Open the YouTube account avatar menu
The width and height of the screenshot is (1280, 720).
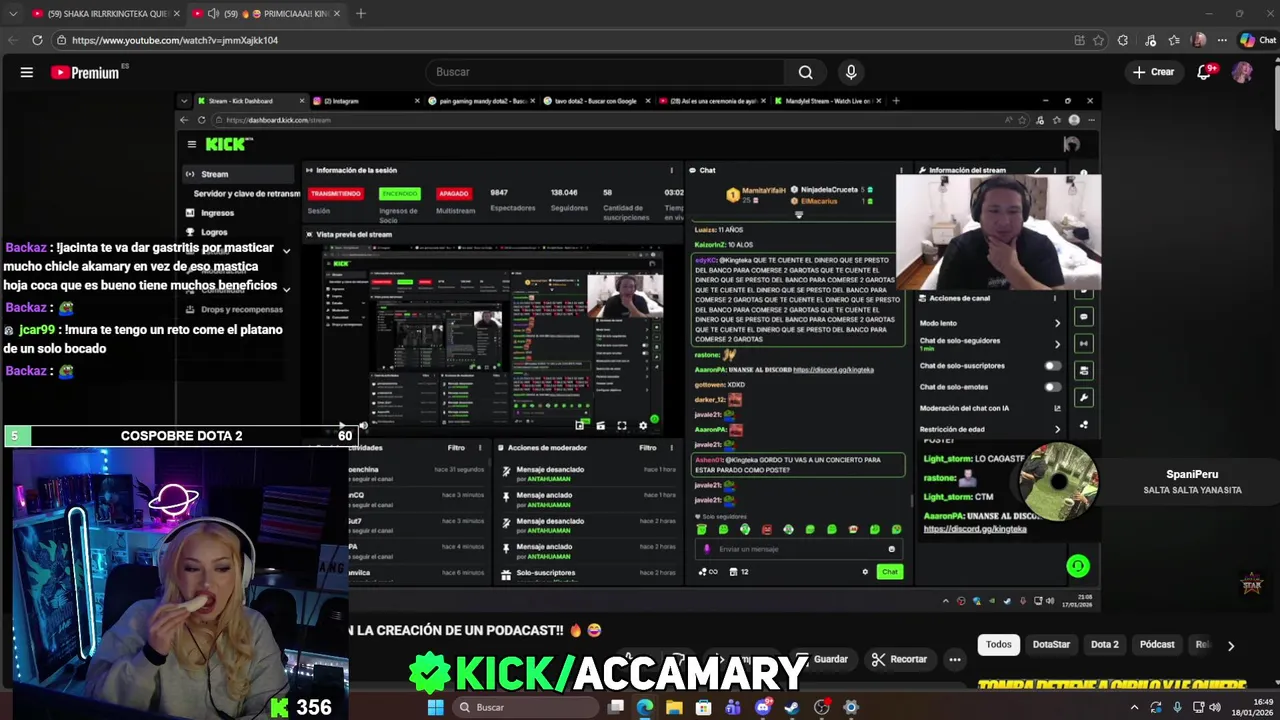coord(1242,72)
